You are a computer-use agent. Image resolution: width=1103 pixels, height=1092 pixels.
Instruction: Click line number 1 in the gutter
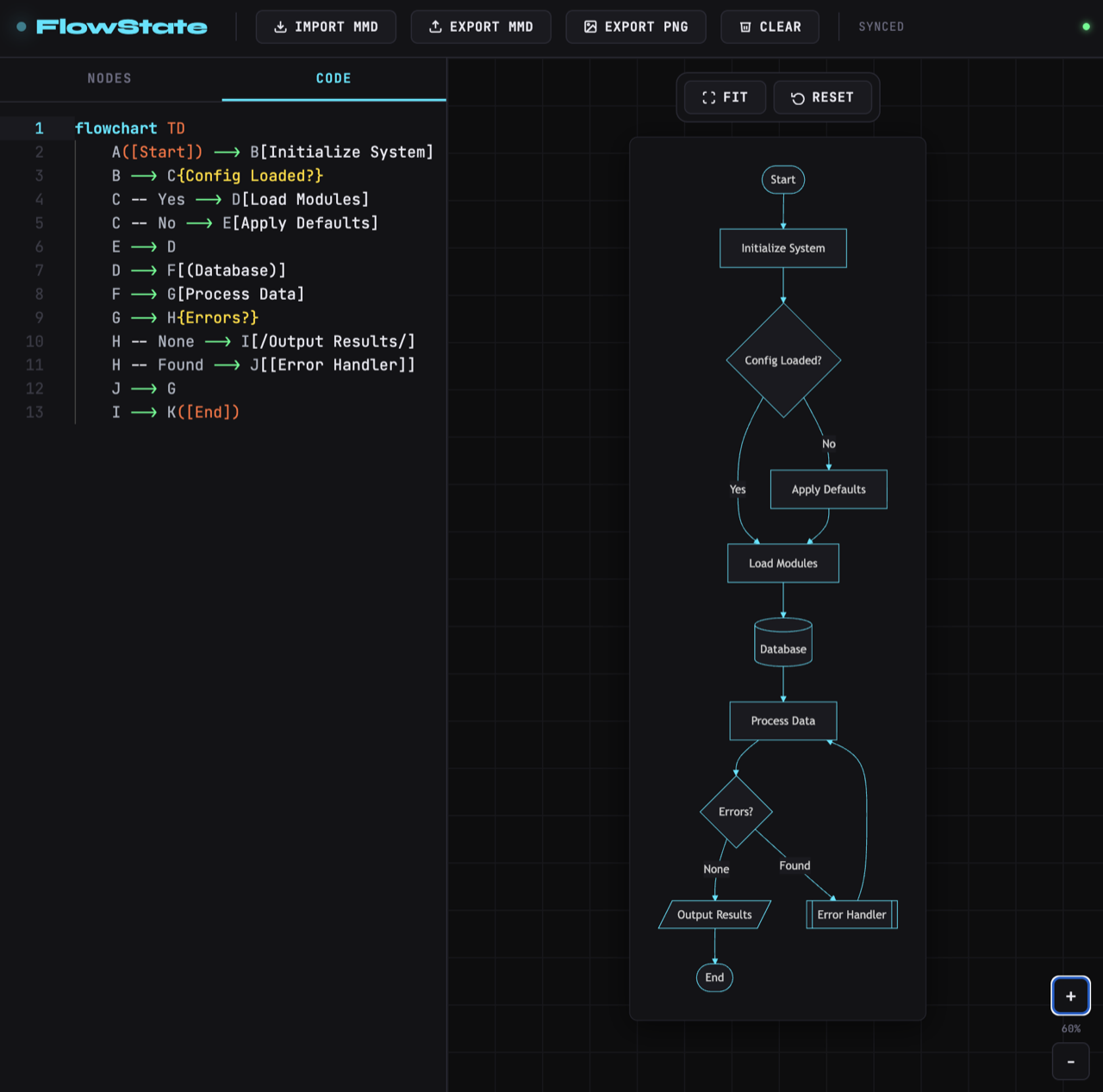[x=39, y=128]
